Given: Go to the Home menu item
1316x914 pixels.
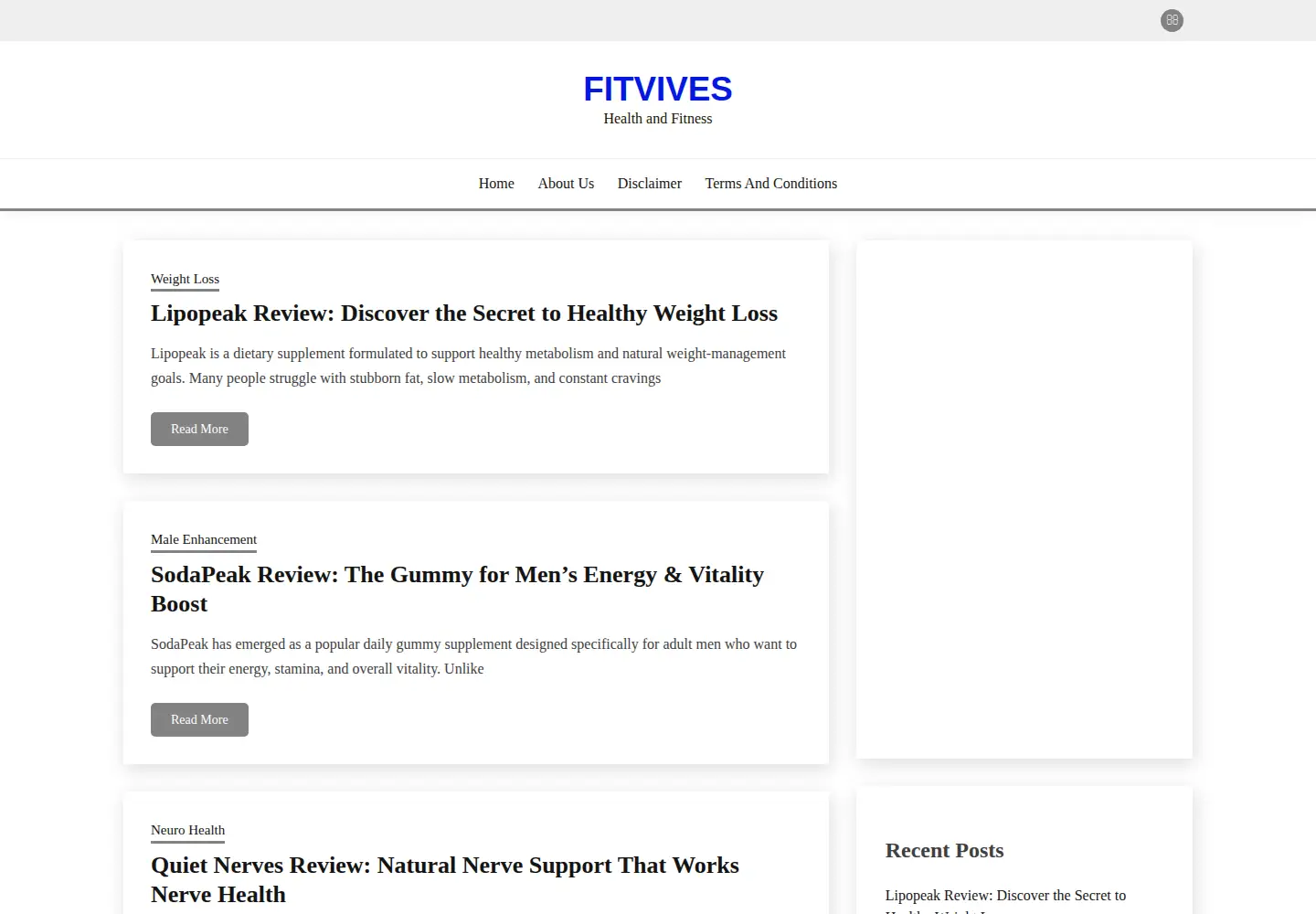Looking at the screenshot, I should tap(496, 184).
